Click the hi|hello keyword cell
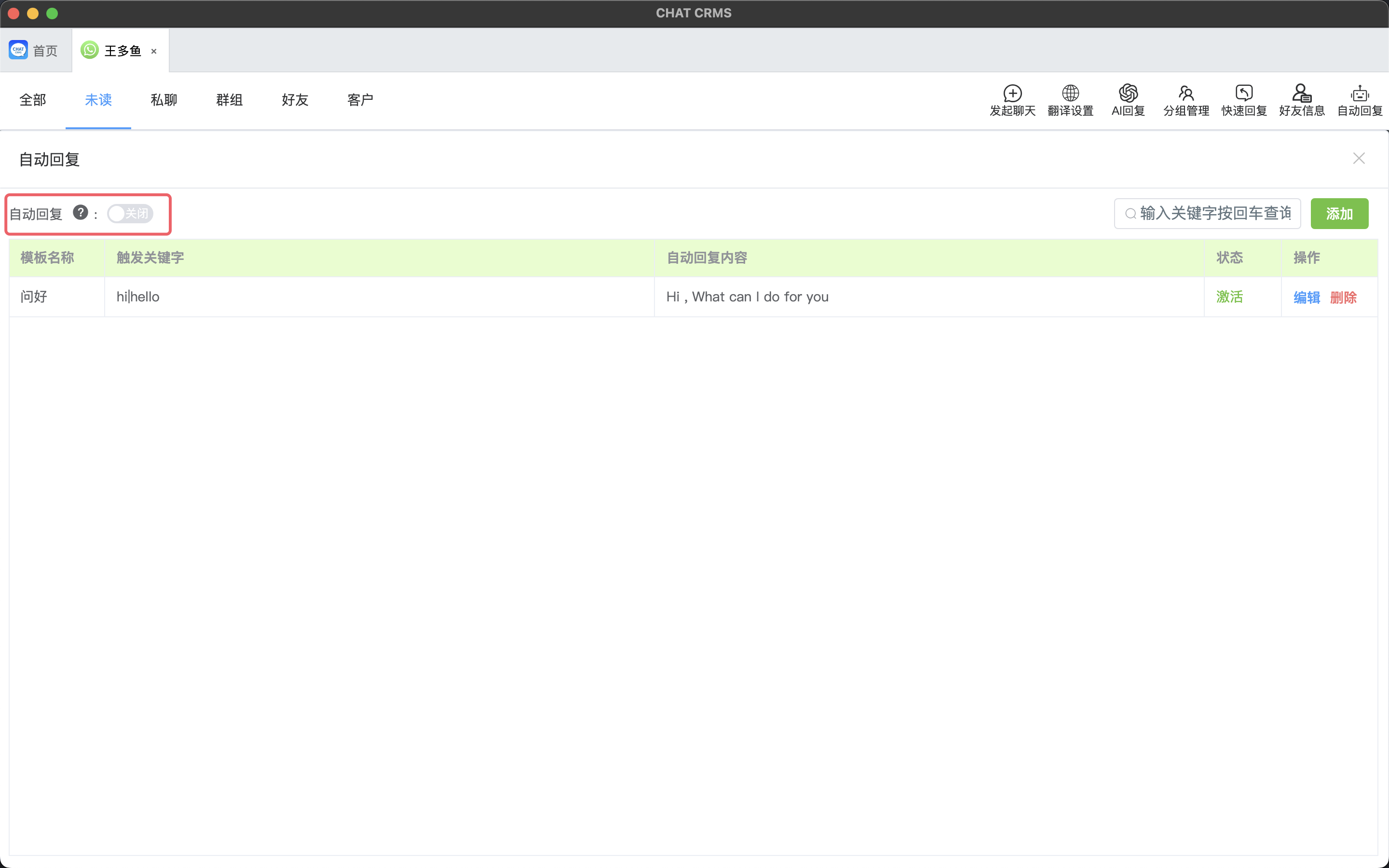The image size is (1389, 868). point(379,297)
